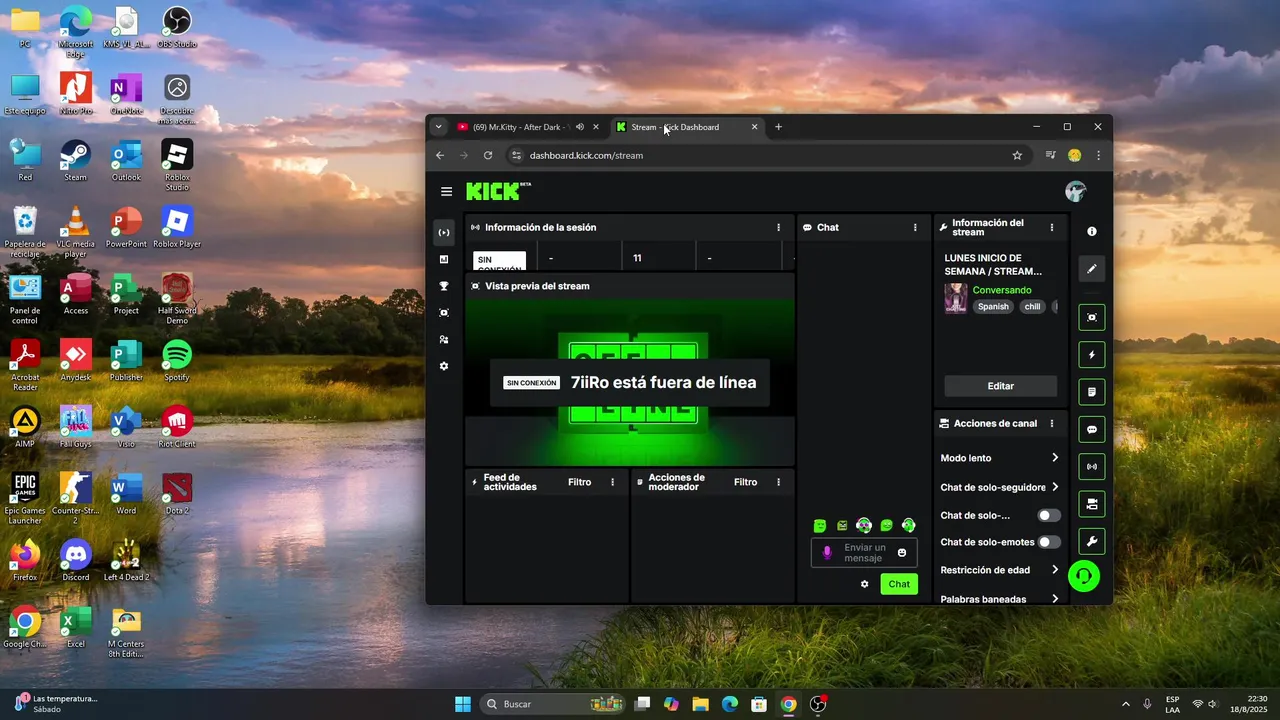Reload the Kick dashboard page
Screen dimensions: 1280x720
(488, 155)
